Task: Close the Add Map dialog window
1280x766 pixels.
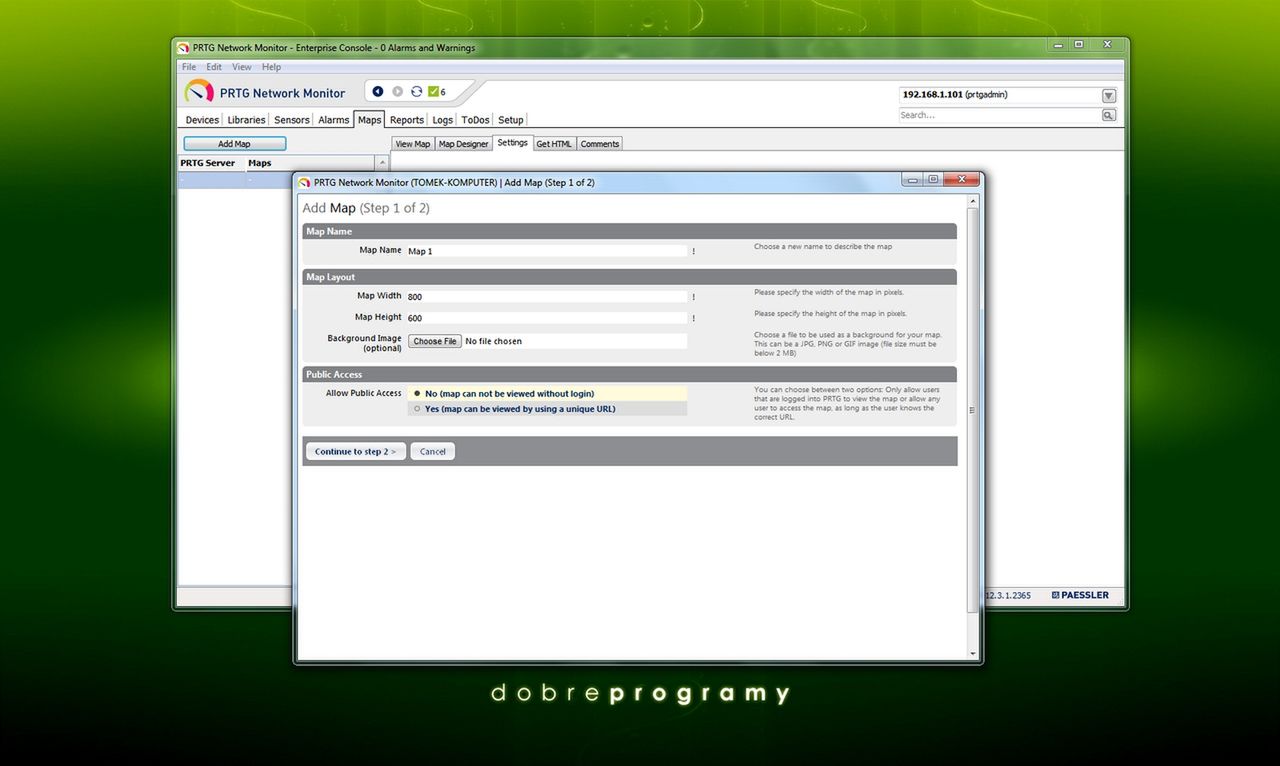Action: tap(962, 179)
